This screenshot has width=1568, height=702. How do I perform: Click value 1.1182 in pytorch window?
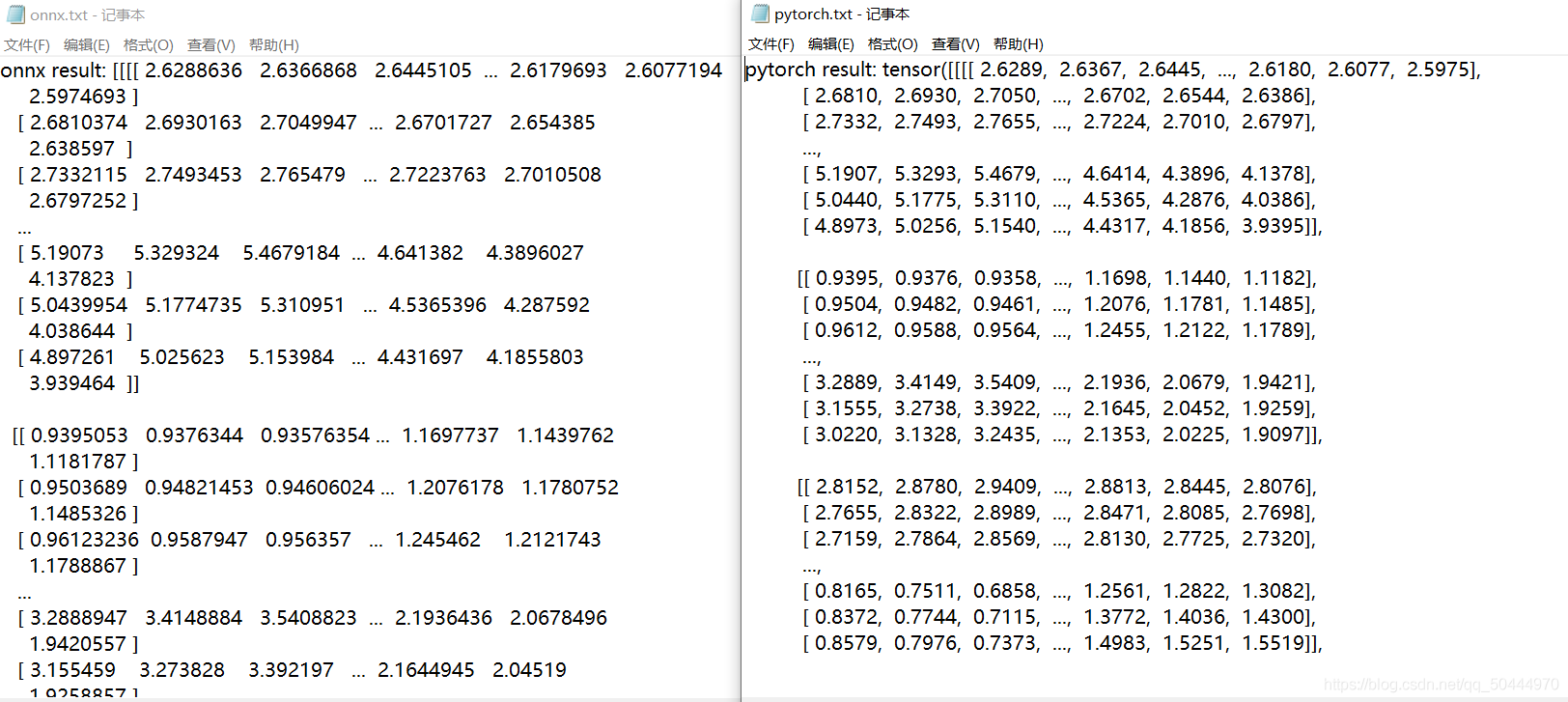(1274, 278)
